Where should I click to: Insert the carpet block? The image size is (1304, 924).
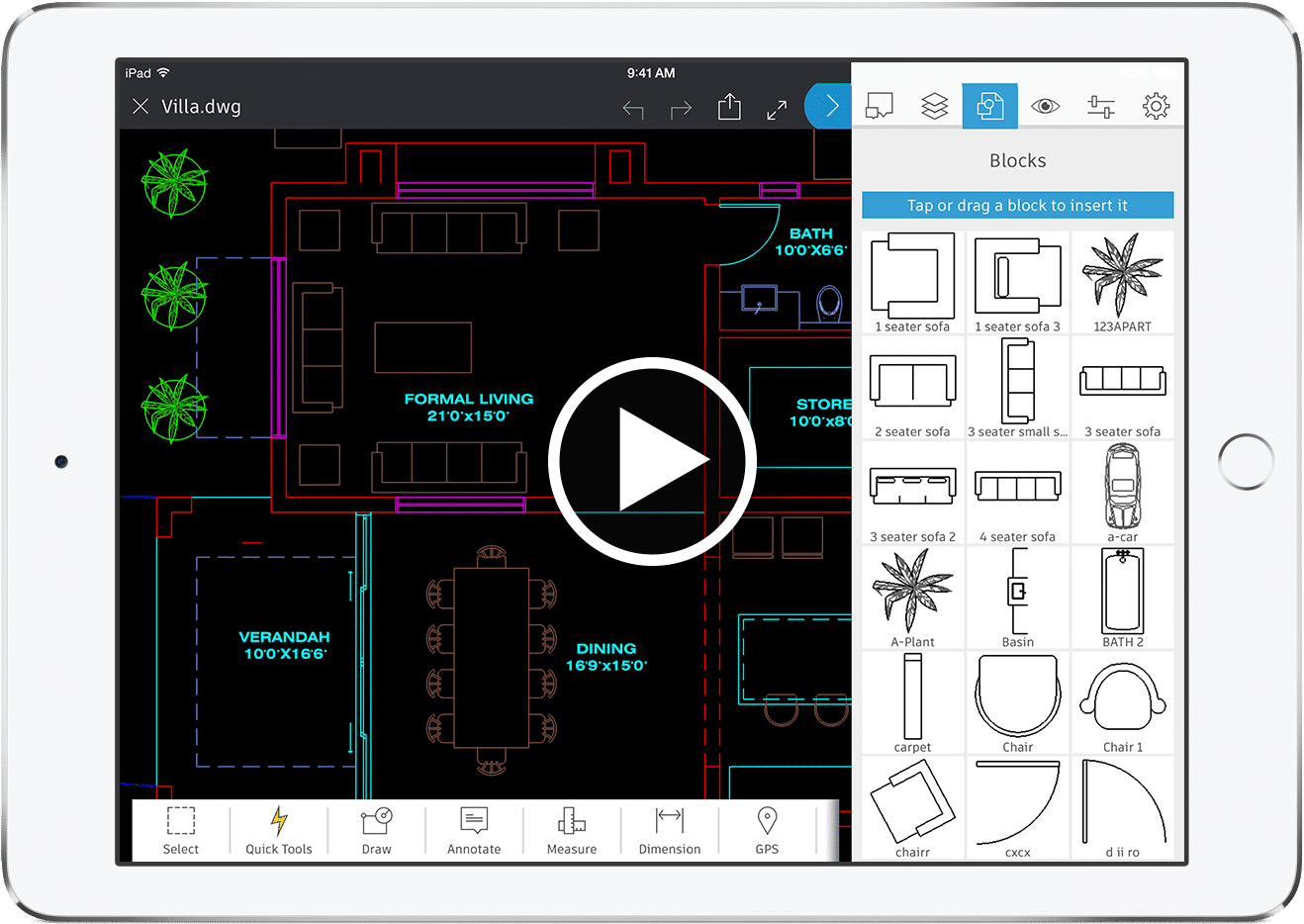point(912,702)
